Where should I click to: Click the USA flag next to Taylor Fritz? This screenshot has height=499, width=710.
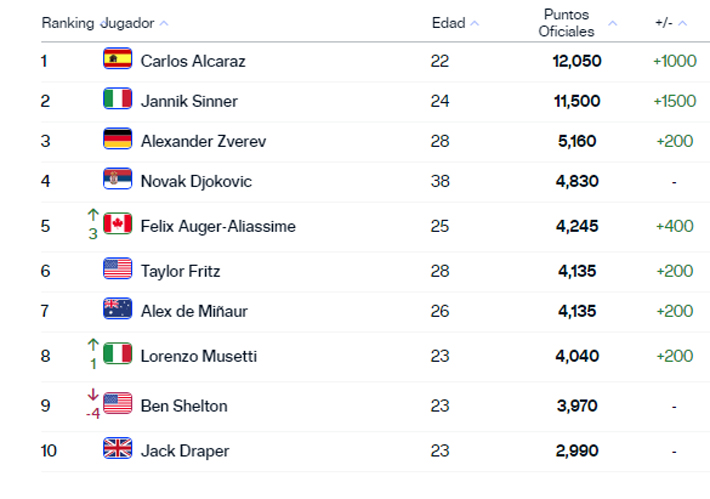point(117,269)
